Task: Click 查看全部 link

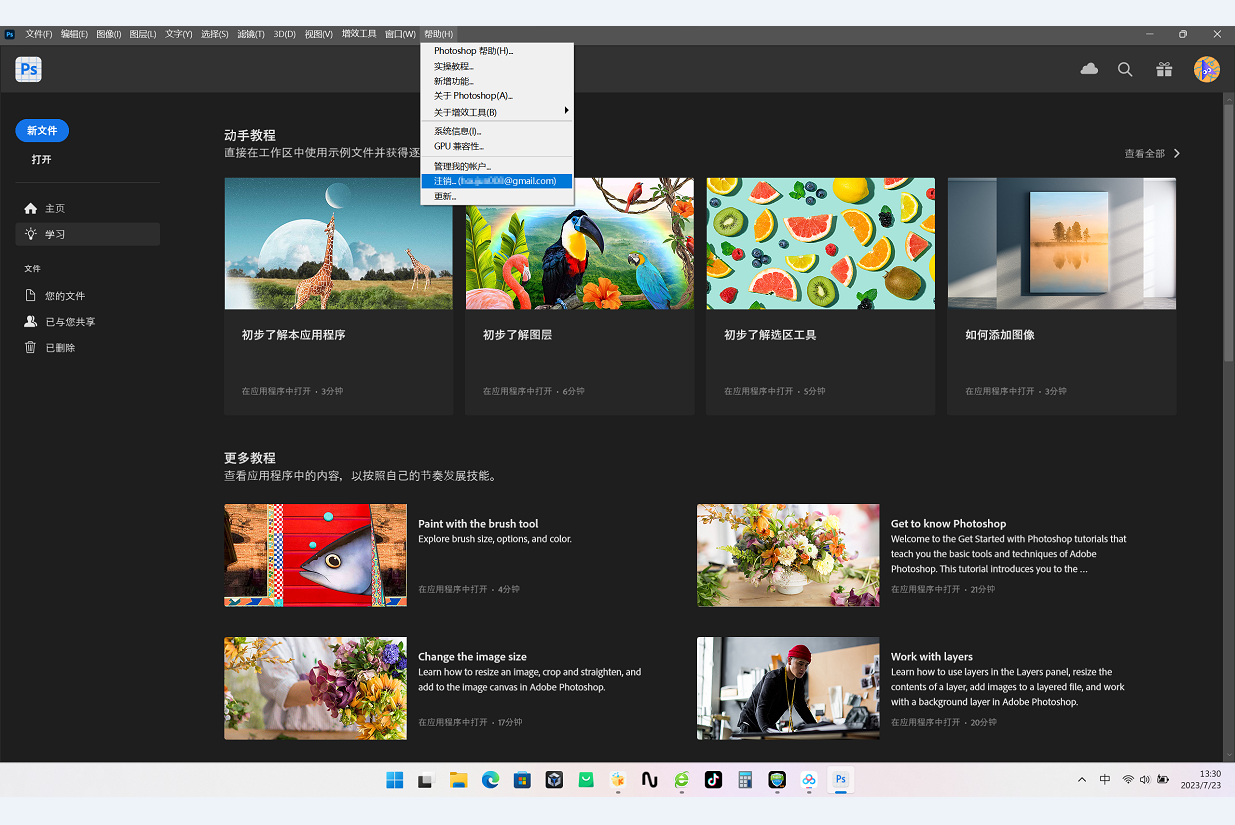Action: [1145, 153]
